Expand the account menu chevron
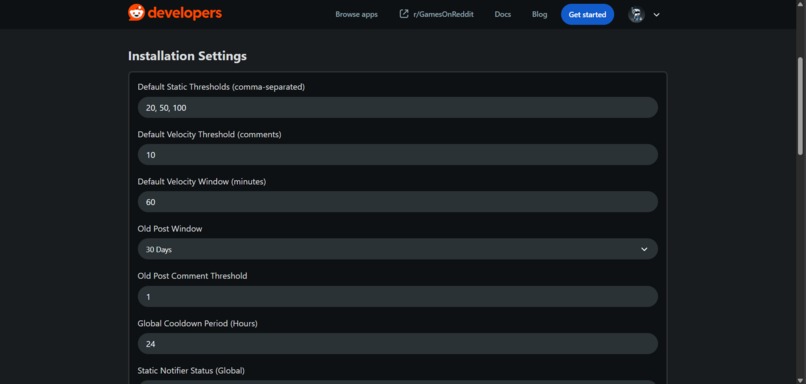The height and width of the screenshot is (384, 806). click(656, 15)
